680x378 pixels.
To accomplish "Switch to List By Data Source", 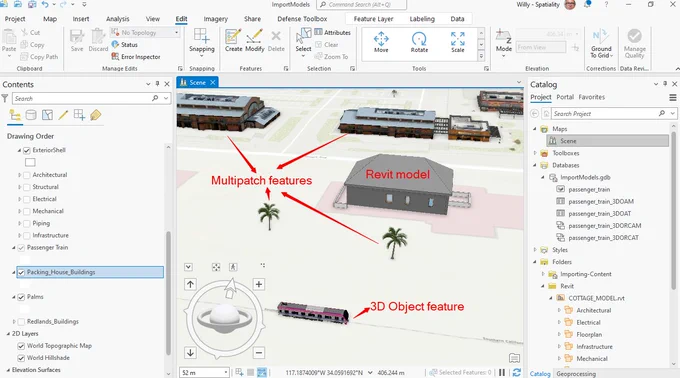I will coord(31,115).
